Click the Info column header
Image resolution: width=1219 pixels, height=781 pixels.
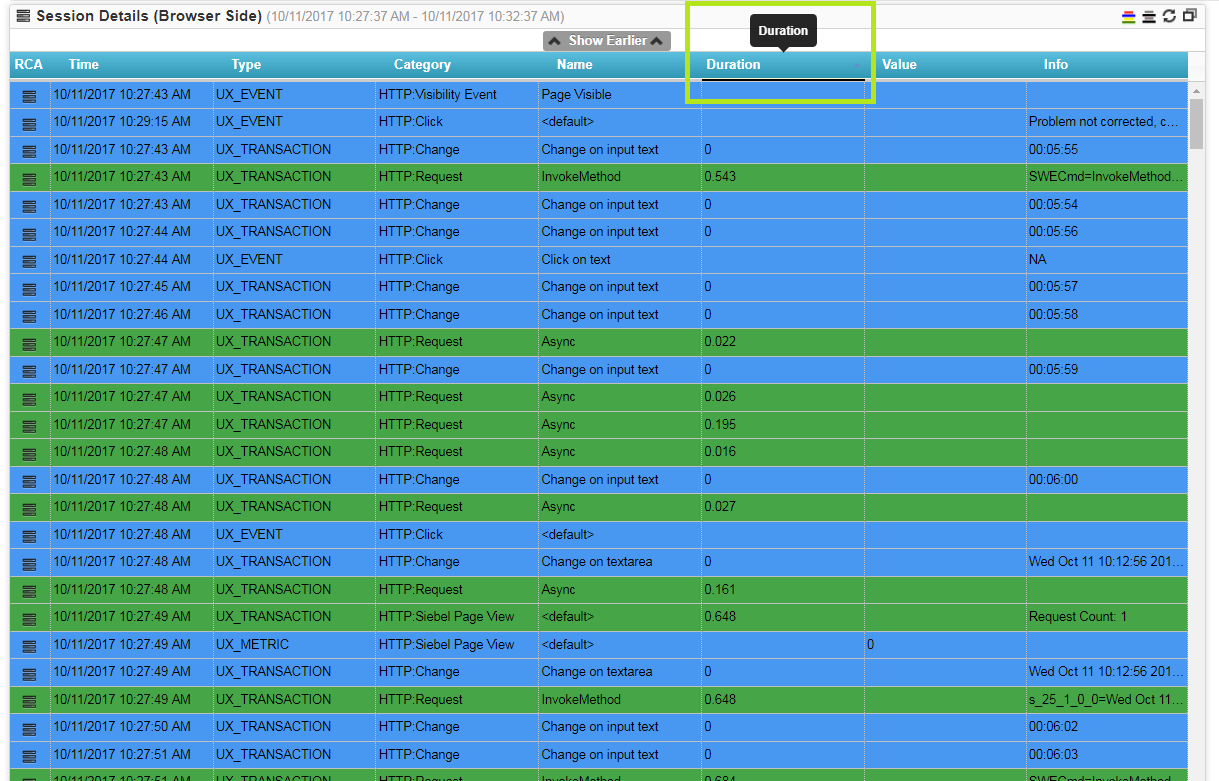pos(1055,65)
